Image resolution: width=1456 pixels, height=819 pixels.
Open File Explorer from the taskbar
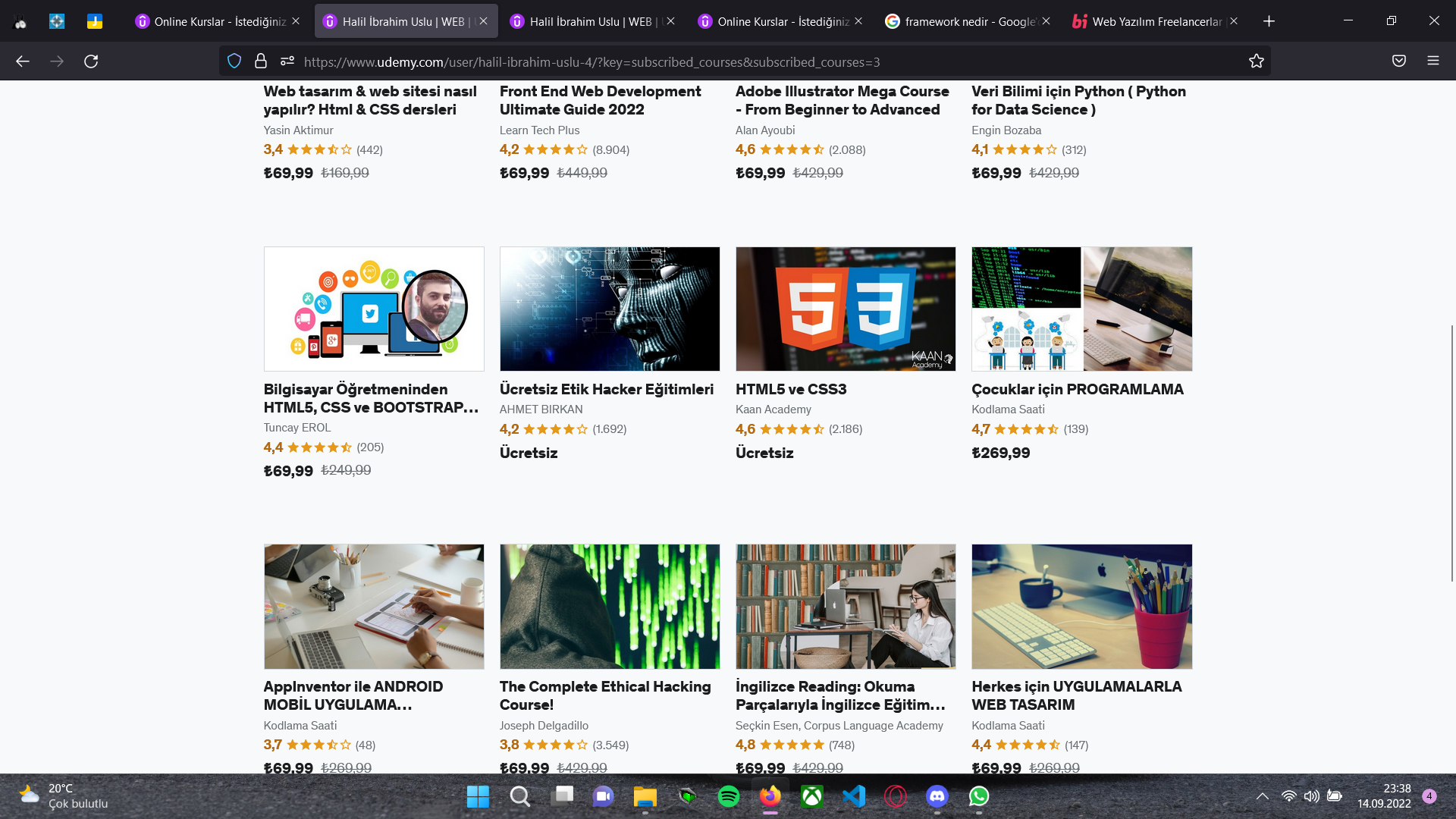tap(645, 796)
